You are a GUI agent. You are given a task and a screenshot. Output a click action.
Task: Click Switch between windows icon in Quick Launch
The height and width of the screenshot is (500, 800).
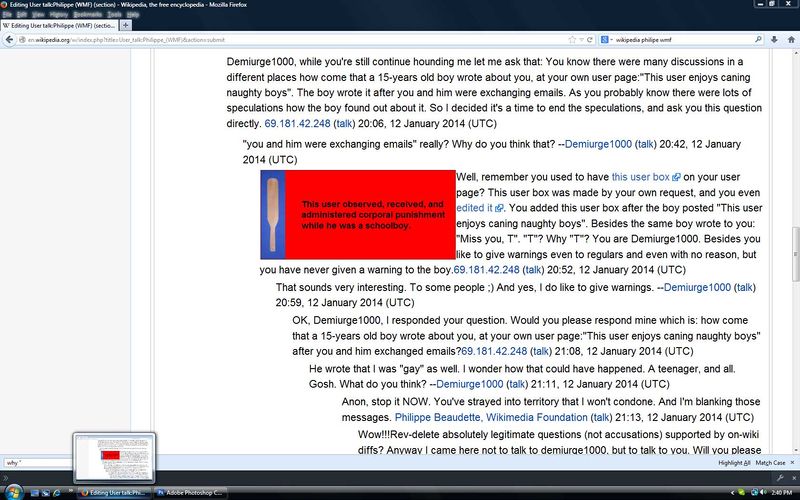(46, 493)
